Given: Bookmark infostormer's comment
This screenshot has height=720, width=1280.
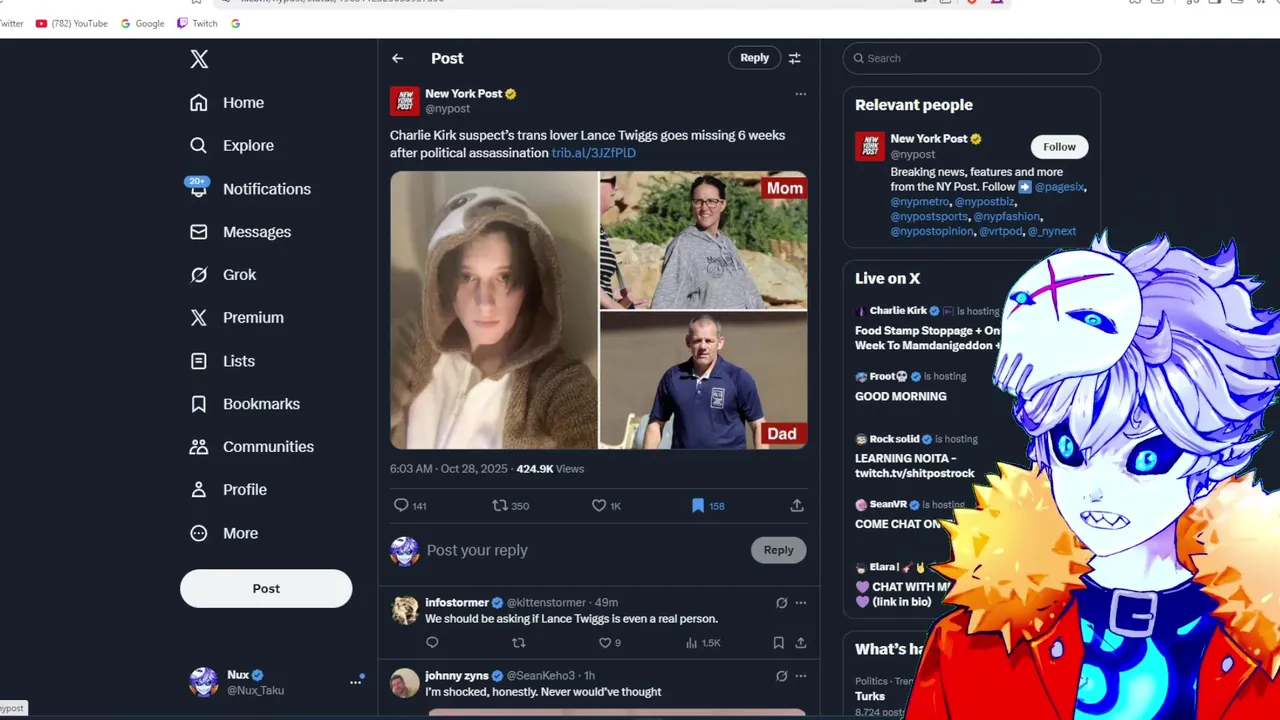Looking at the screenshot, I should pos(778,643).
